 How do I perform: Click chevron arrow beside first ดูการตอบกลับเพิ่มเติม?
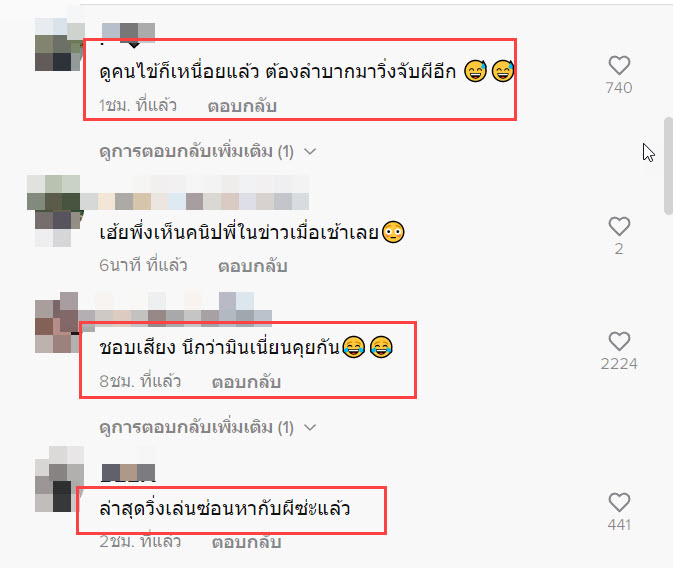(x=310, y=152)
